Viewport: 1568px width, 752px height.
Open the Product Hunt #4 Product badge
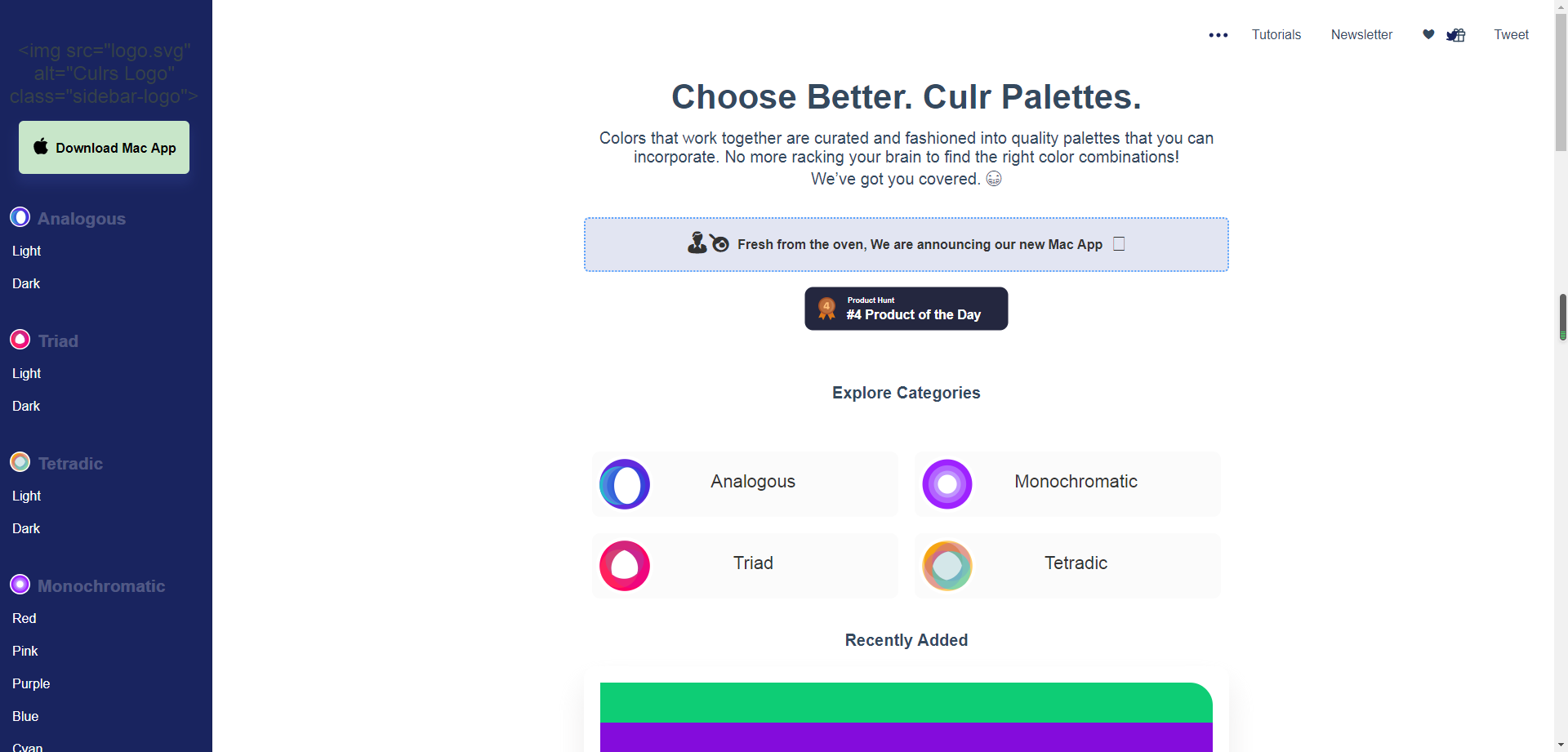(x=906, y=309)
